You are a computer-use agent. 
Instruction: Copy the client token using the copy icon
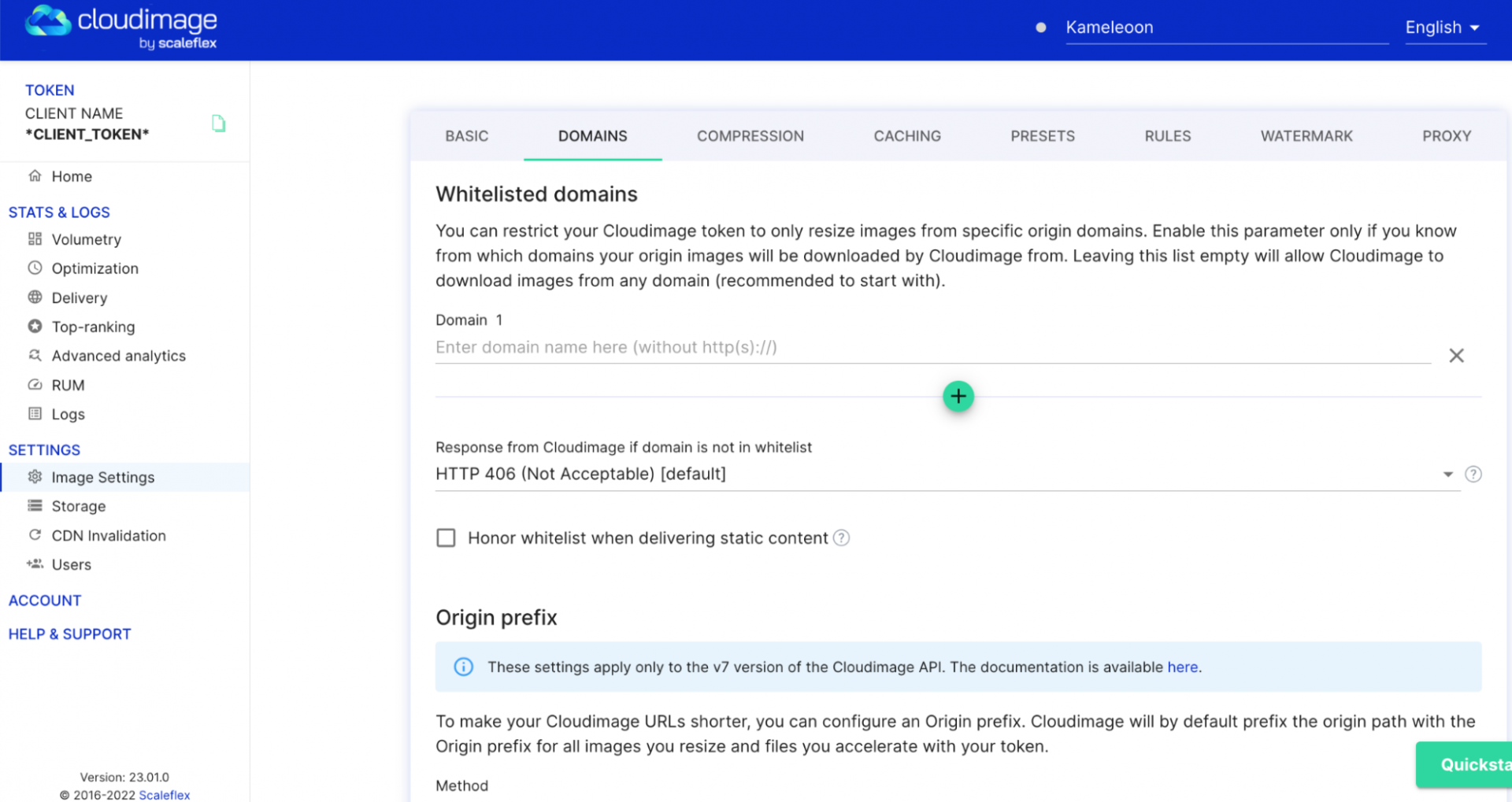(x=218, y=124)
